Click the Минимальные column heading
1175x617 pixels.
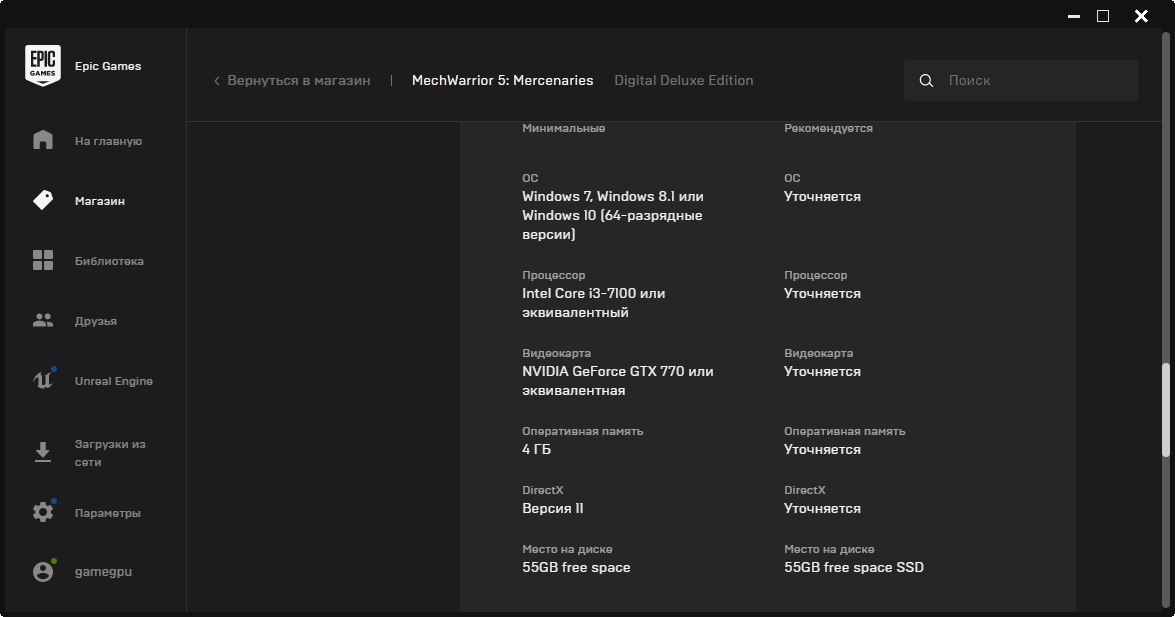(564, 128)
